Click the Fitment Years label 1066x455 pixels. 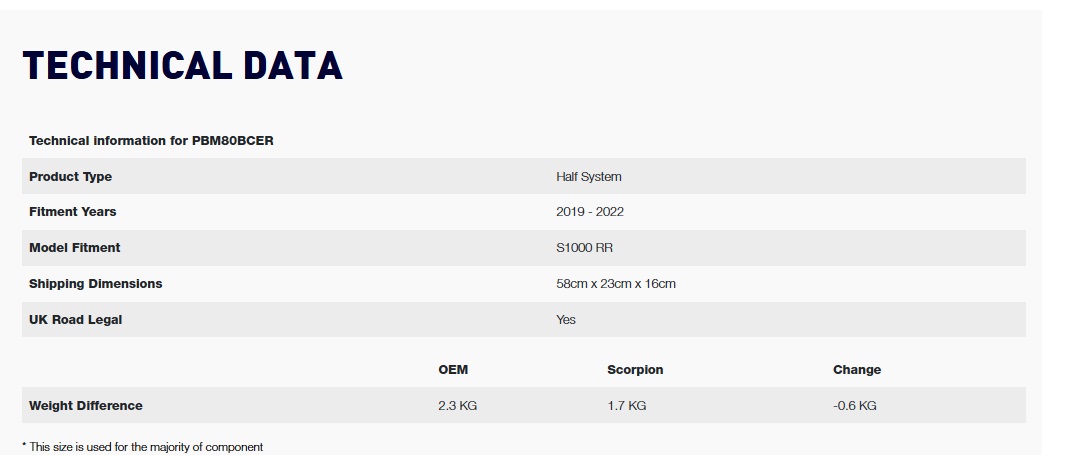73,212
